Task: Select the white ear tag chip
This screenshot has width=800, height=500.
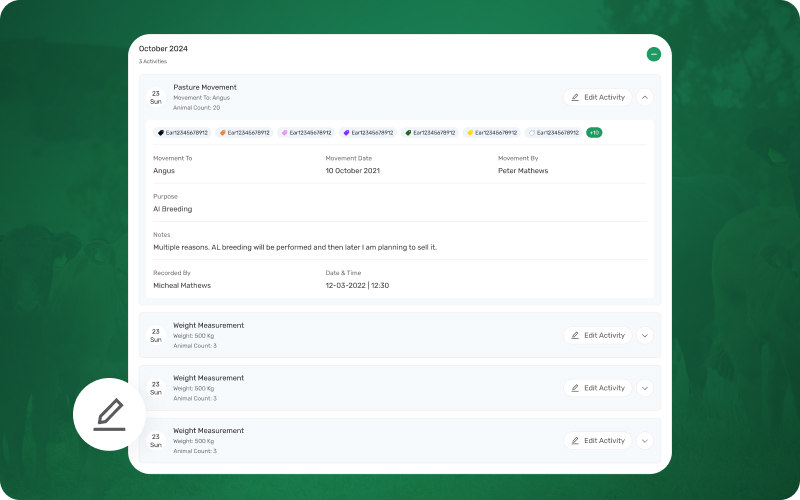Action: [x=554, y=132]
